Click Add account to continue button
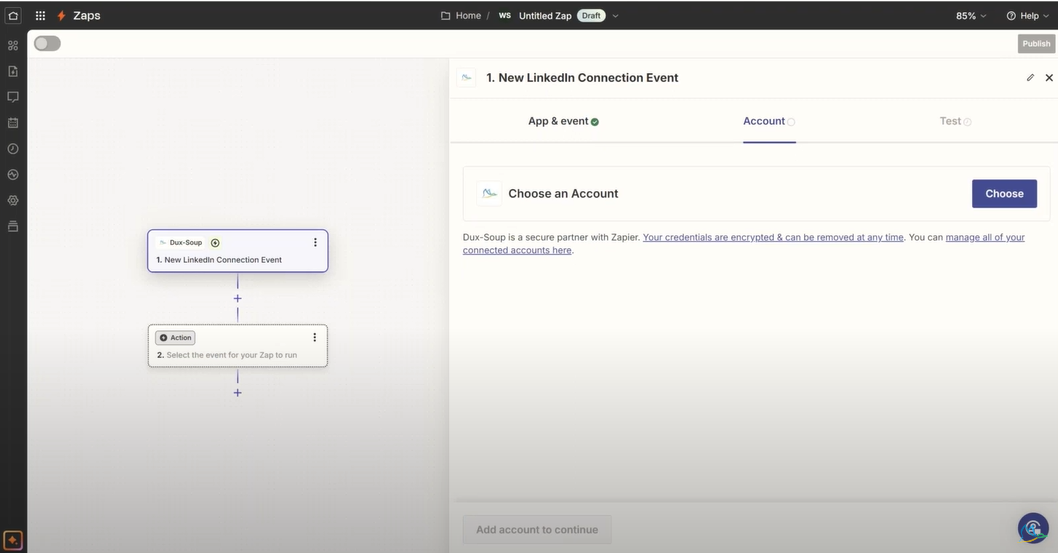The image size is (1058, 553). point(537,529)
